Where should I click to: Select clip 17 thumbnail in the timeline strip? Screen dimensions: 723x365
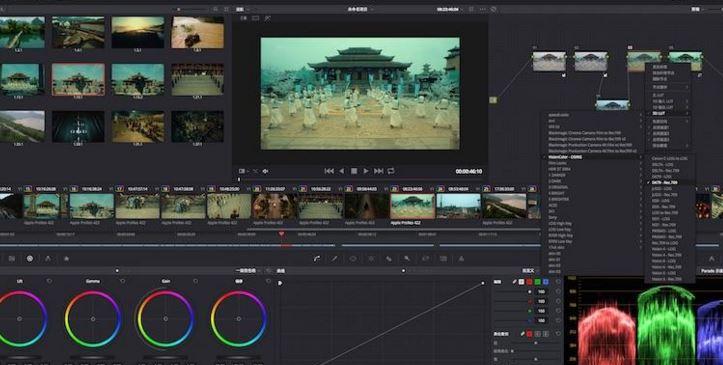(137, 206)
